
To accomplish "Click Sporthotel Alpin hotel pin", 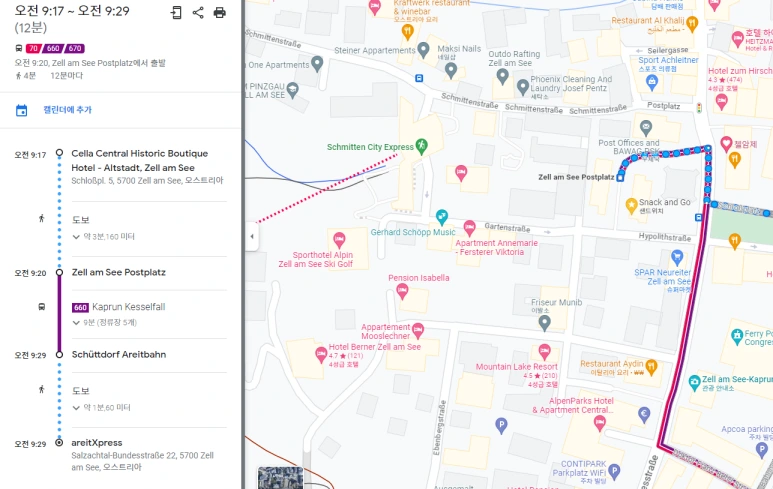I will click(339, 240).
